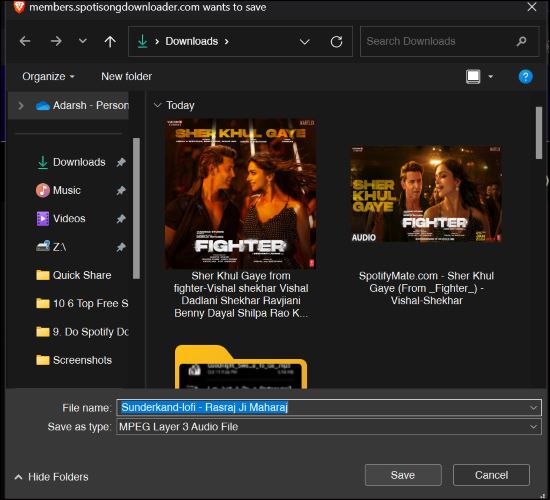Image resolution: width=550 pixels, height=500 pixels.
Task: Select the 'SpotifyMate.com - Sher Khul' filename
Action: point(426,288)
